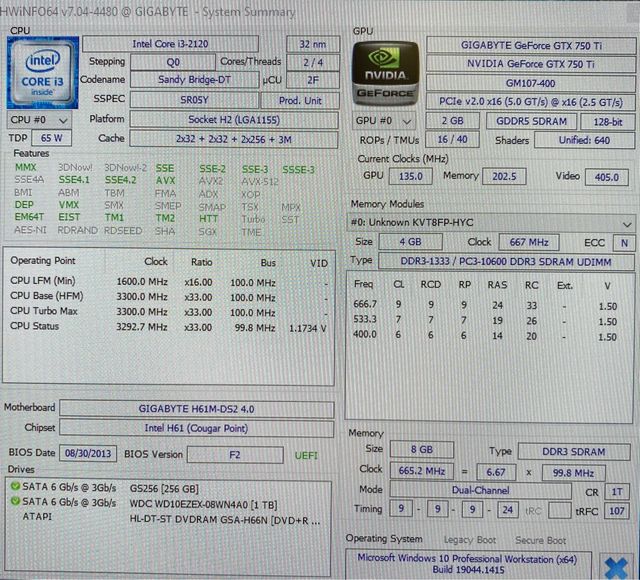Click the Intel Core i3-2120 CPU name field
640x580 pixels.
170,44
